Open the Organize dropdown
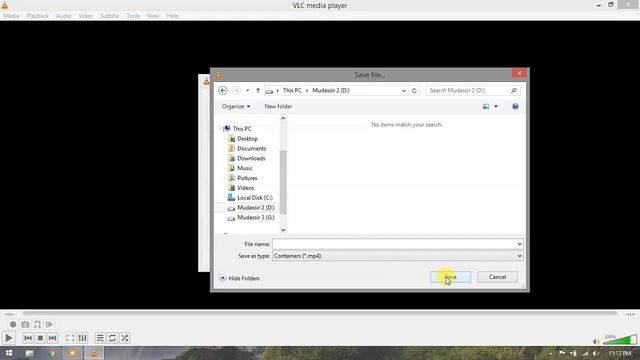Image resolution: width=640 pixels, height=360 pixels. [236, 107]
